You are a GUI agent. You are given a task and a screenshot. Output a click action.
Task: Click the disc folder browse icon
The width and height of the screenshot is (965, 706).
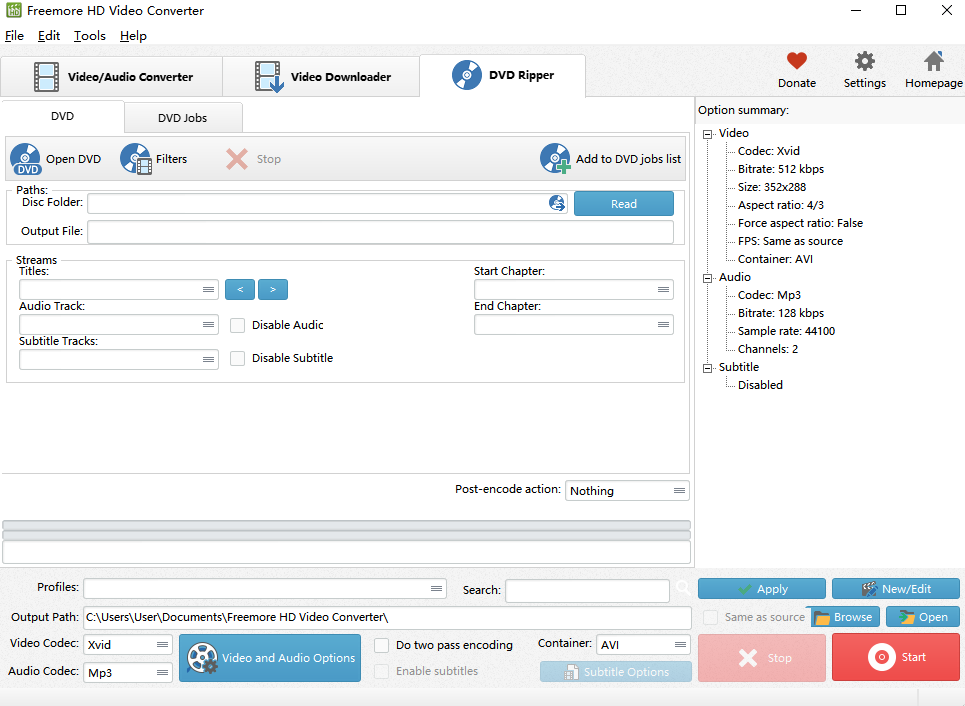[557, 203]
